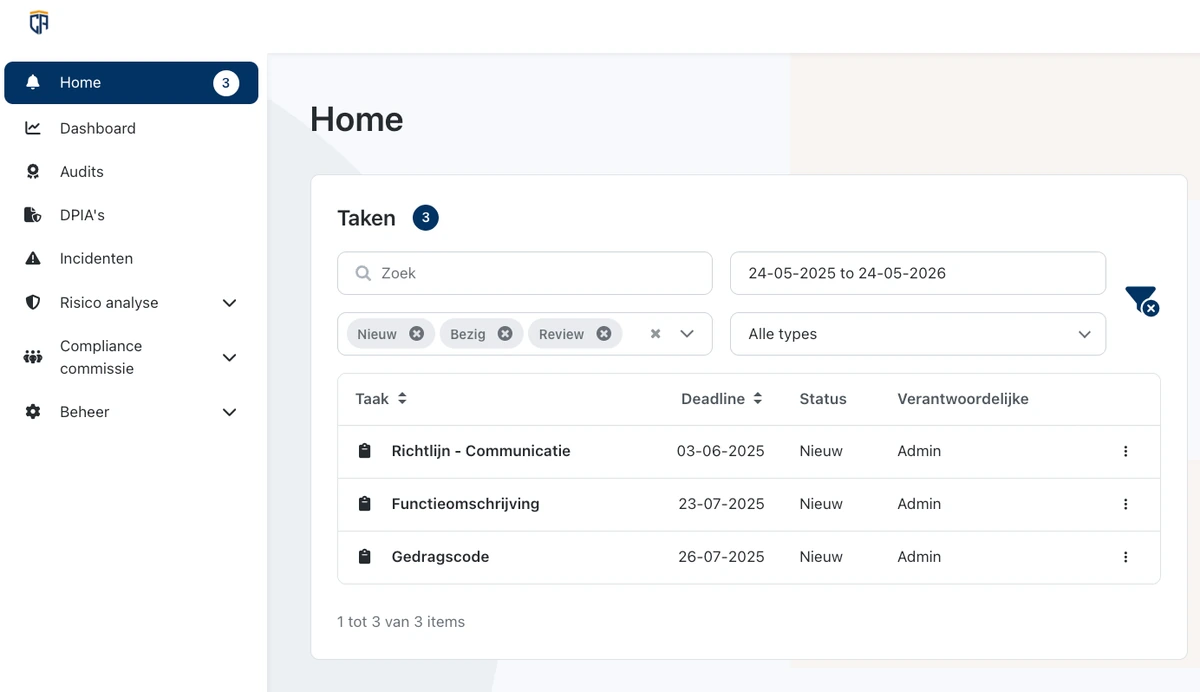Click the Dashboard chart icon
The image size is (1200, 692).
33,128
